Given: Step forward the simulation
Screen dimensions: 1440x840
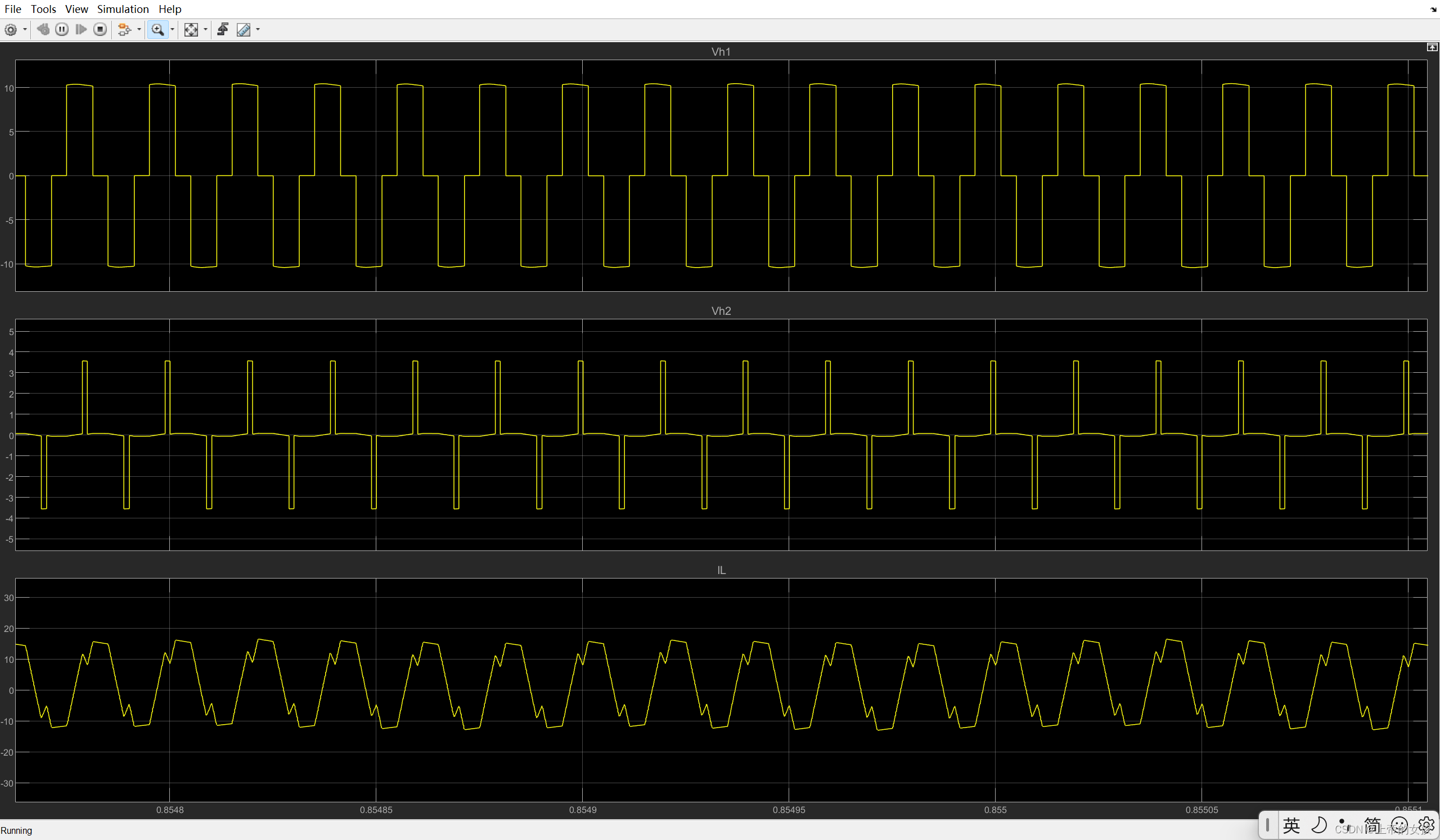Looking at the screenshot, I should coord(80,30).
